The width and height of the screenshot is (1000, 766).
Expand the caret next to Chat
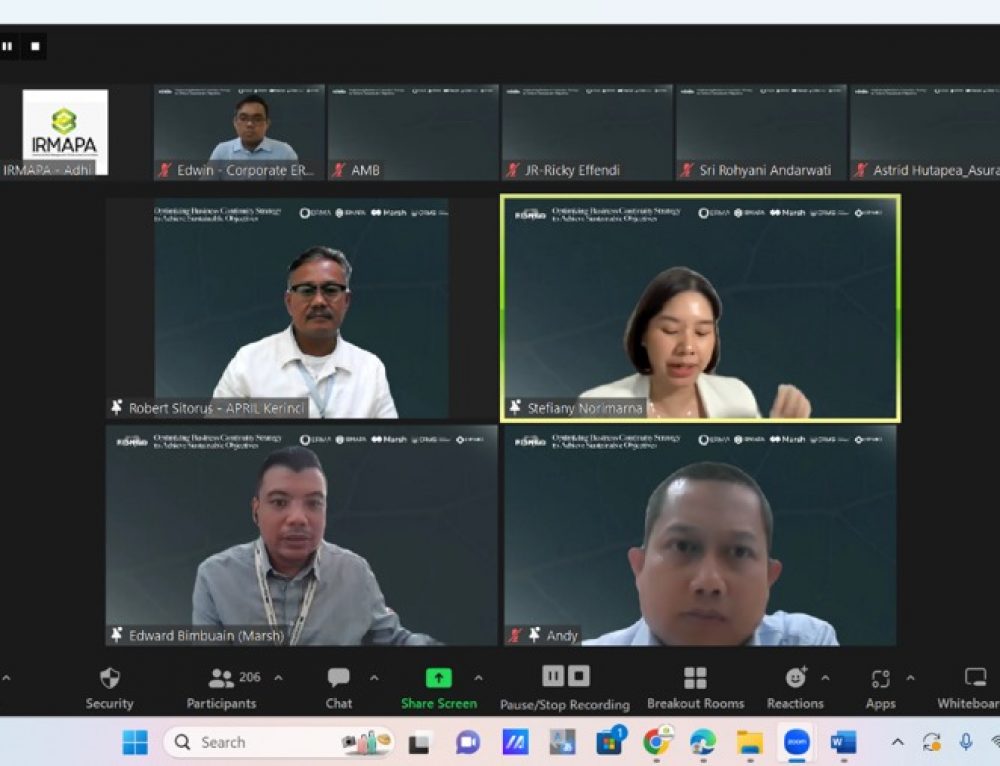(x=374, y=678)
